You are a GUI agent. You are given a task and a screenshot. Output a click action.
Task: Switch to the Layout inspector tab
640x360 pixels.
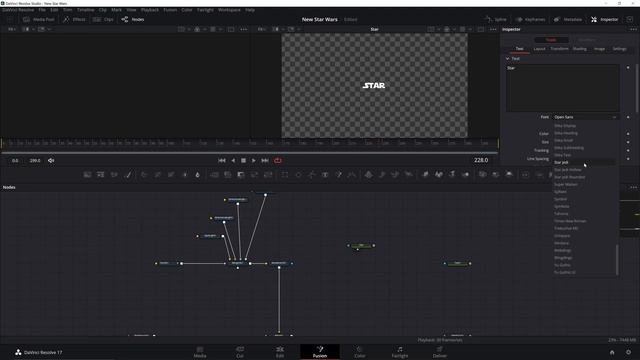pyautogui.click(x=539, y=49)
